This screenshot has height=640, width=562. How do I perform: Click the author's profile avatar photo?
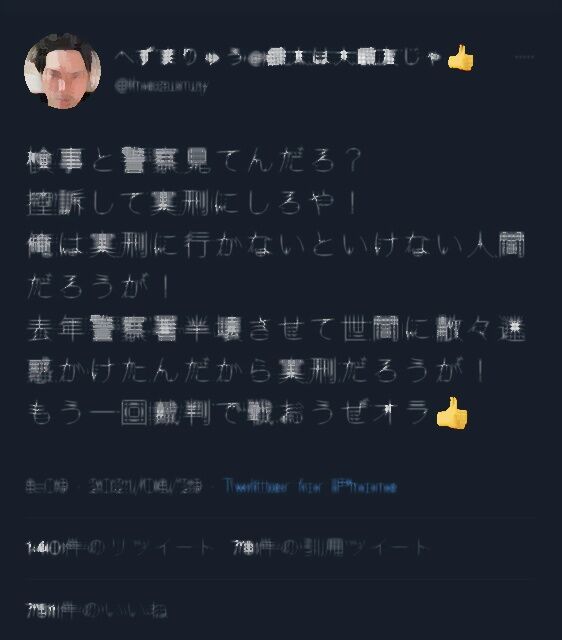62,71
